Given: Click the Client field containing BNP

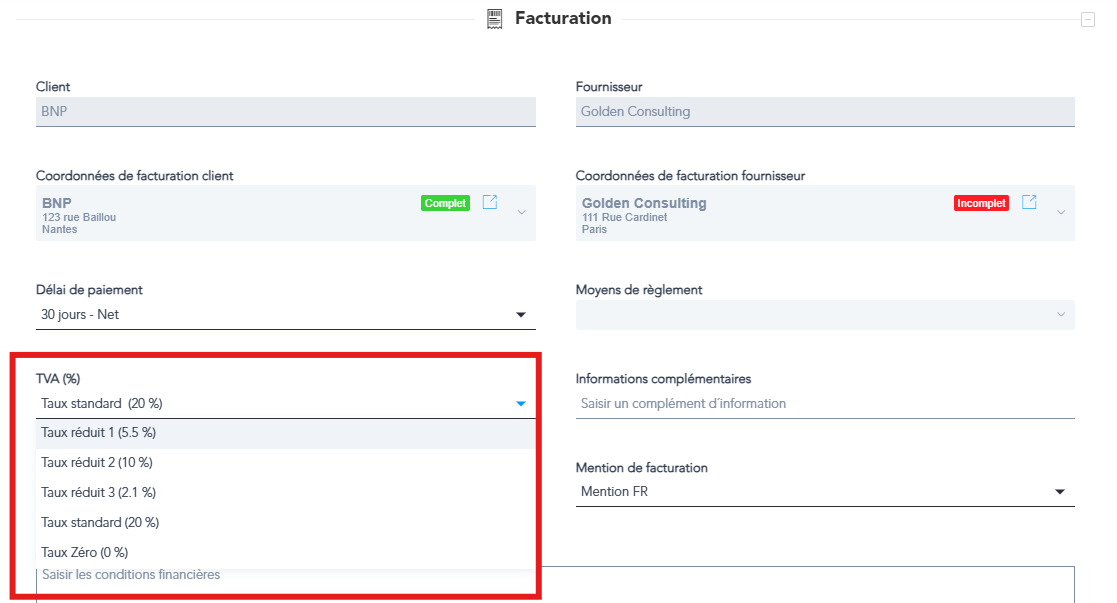Looking at the screenshot, I should click(285, 112).
